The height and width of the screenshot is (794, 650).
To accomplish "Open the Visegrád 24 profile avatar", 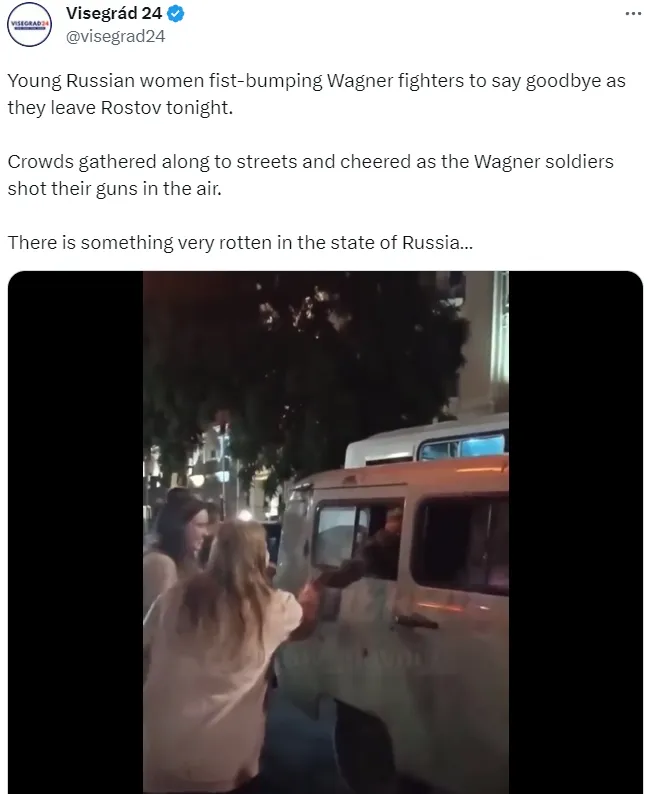I will pos(30,24).
